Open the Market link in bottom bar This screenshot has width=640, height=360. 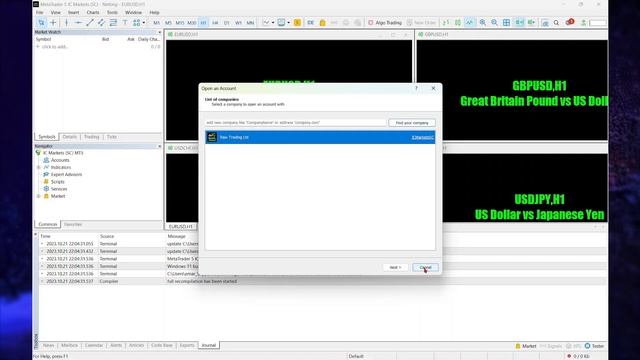(526, 346)
